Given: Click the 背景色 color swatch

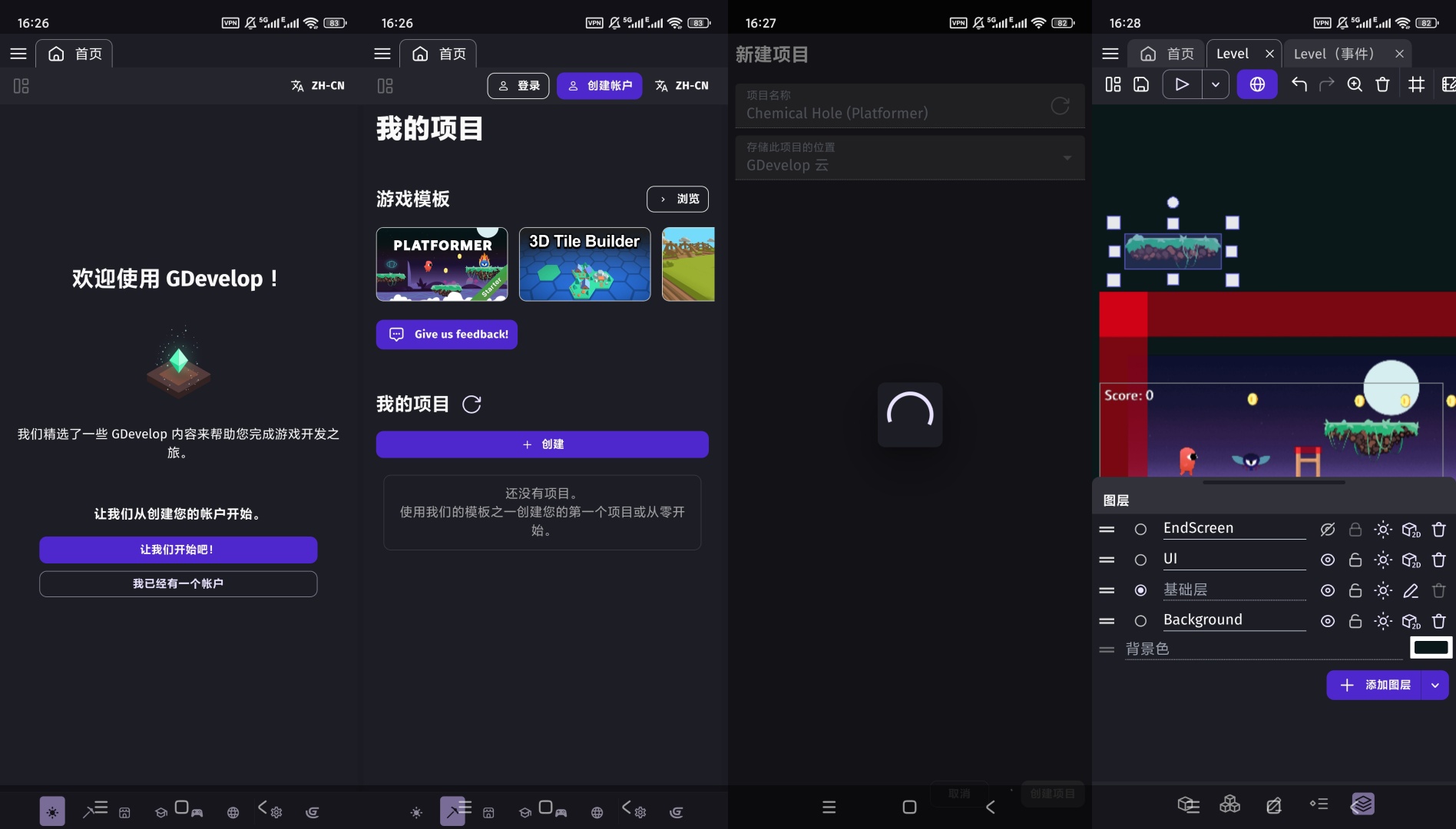Looking at the screenshot, I should coord(1431,648).
